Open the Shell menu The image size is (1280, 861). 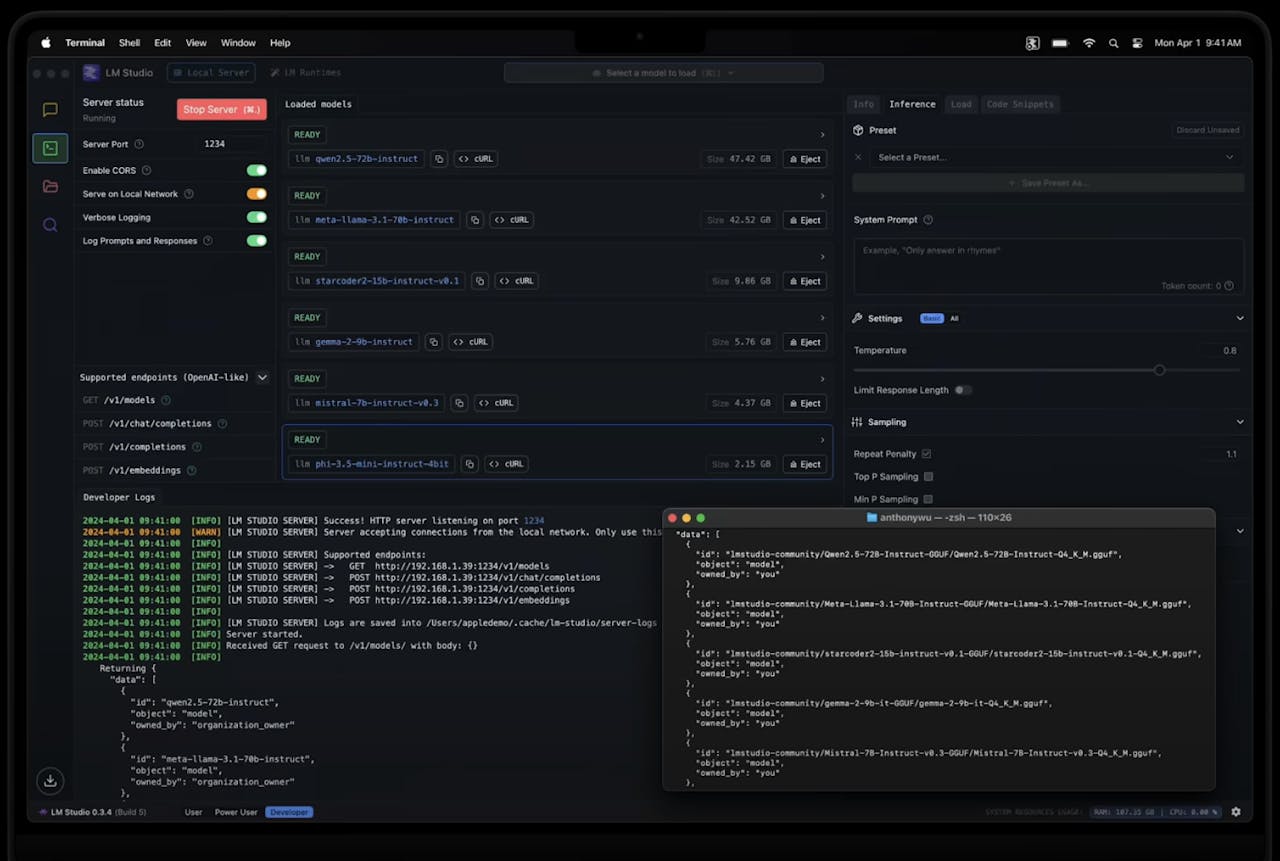pyautogui.click(x=129, y=43)
